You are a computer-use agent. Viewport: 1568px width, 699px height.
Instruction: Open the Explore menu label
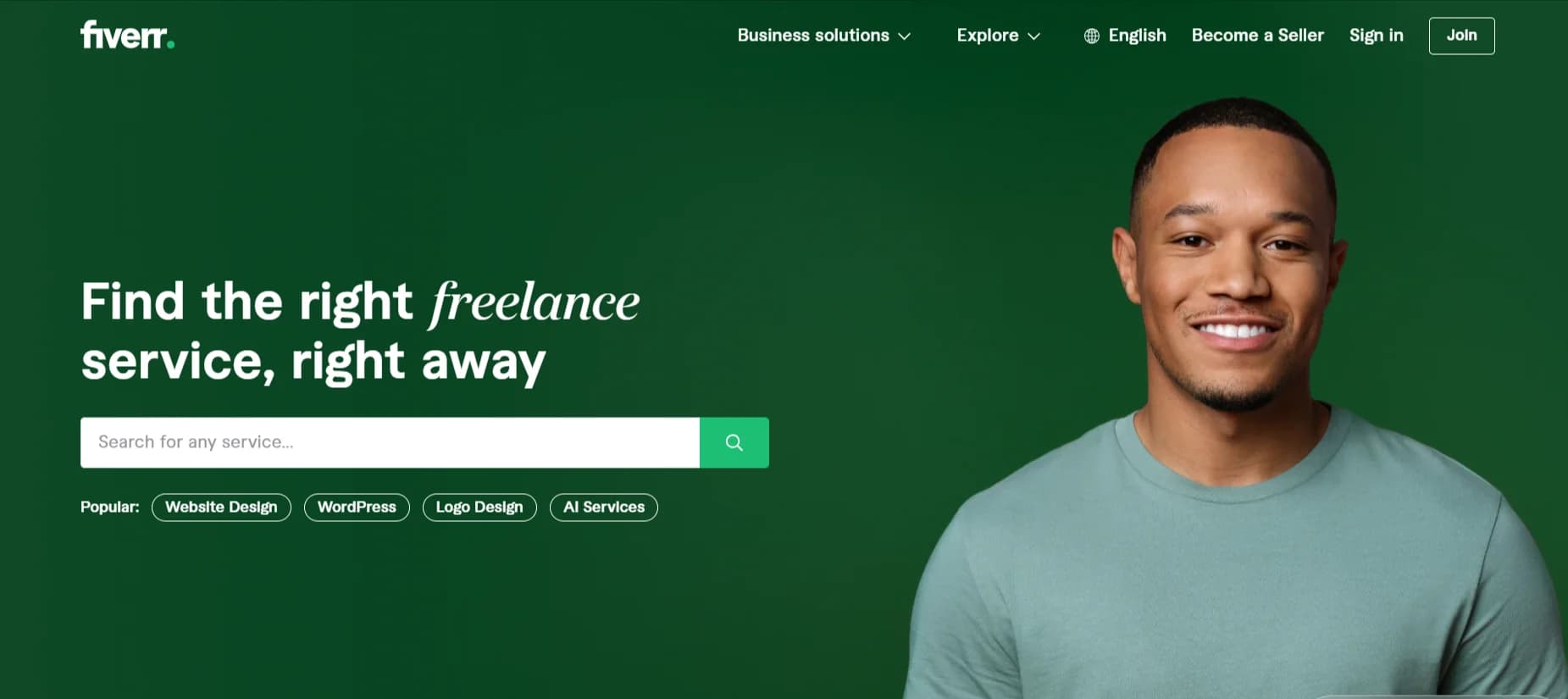(988, 35)
